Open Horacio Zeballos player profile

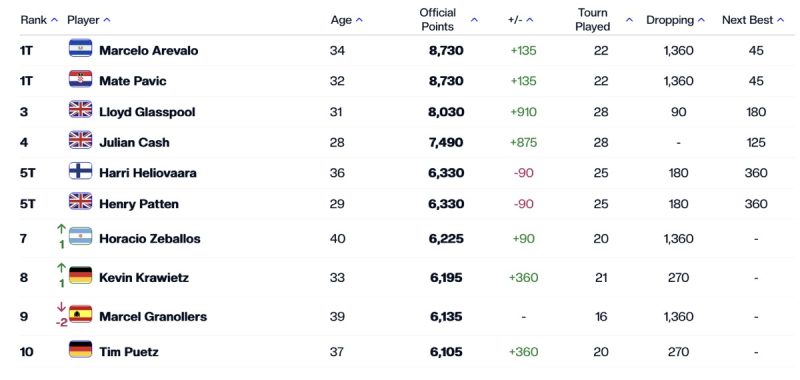[149, 239]
